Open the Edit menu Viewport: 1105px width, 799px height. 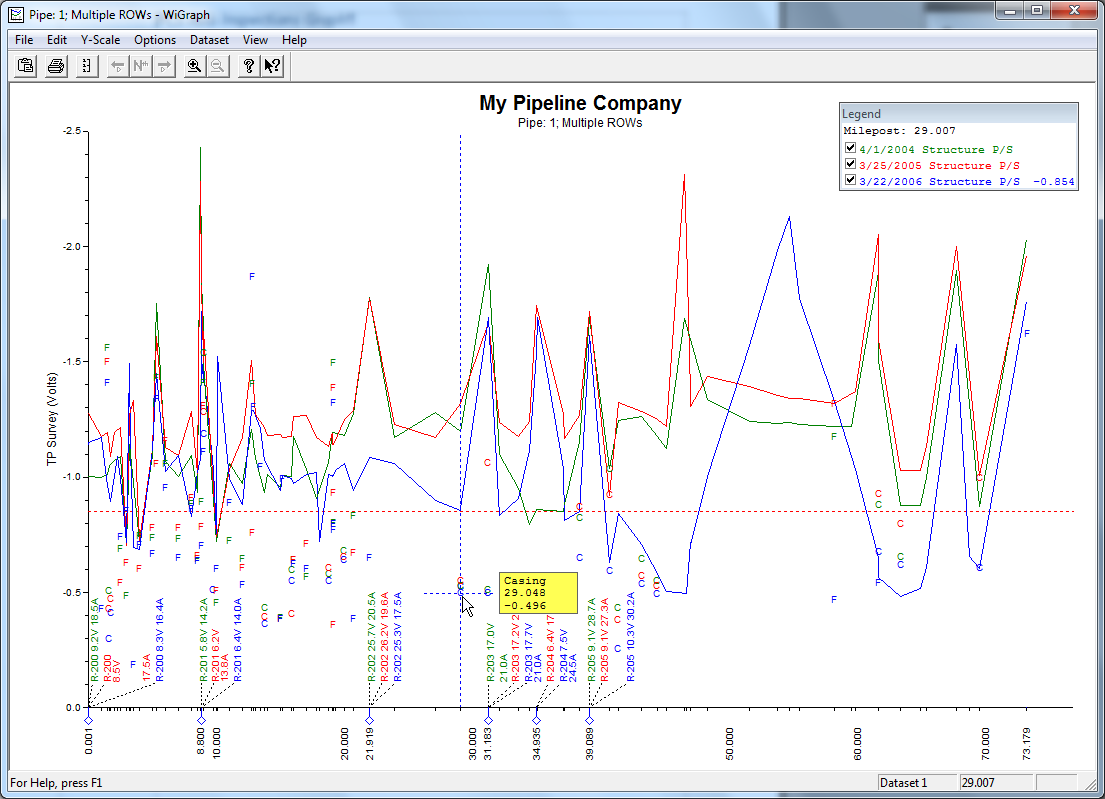[57, 40]
